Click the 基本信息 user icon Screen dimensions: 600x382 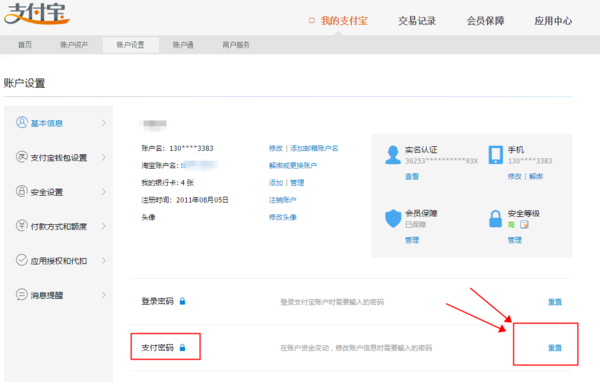(x=22, y=122)
